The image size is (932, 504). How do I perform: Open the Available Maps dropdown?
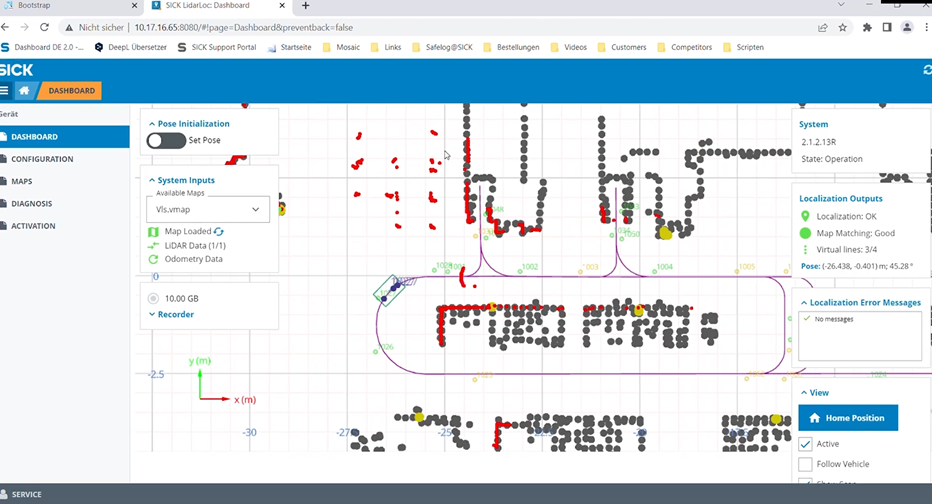click(208, 209)
